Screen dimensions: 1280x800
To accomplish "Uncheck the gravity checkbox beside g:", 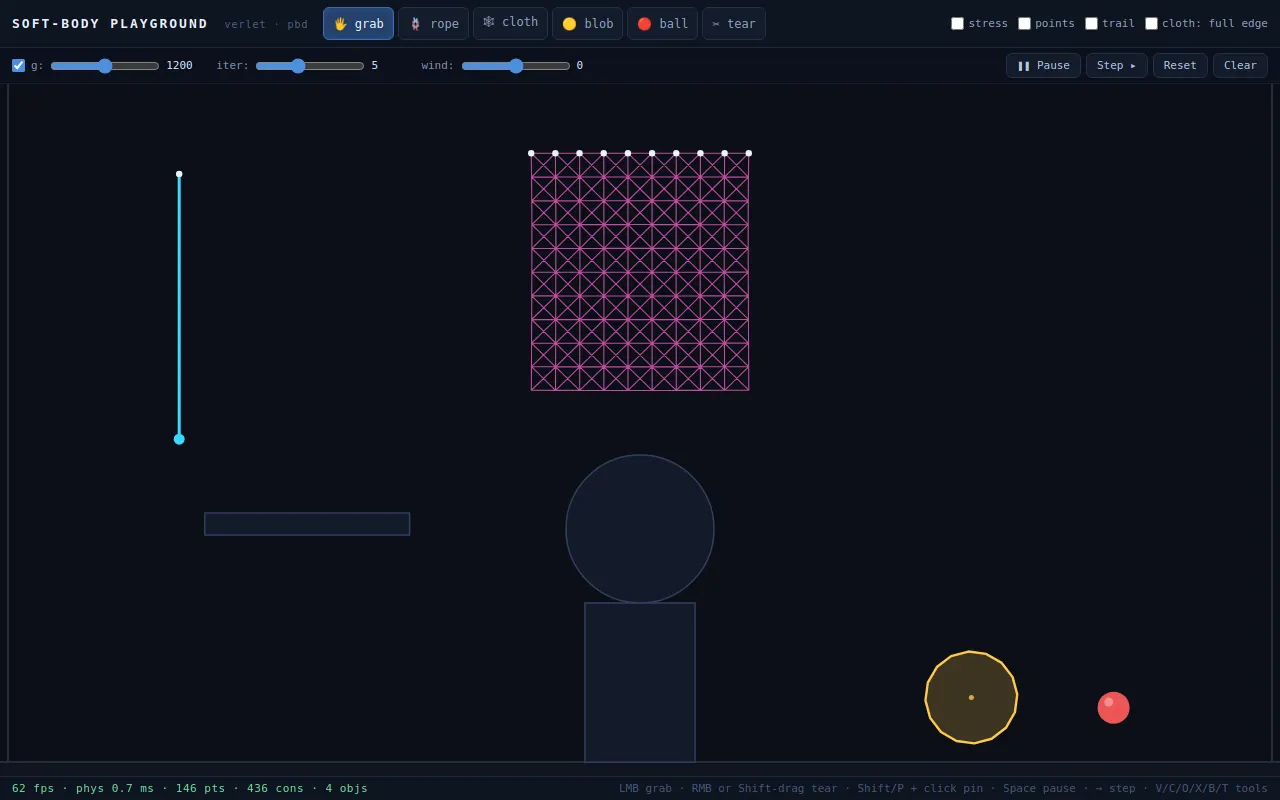I will [19, 66].
